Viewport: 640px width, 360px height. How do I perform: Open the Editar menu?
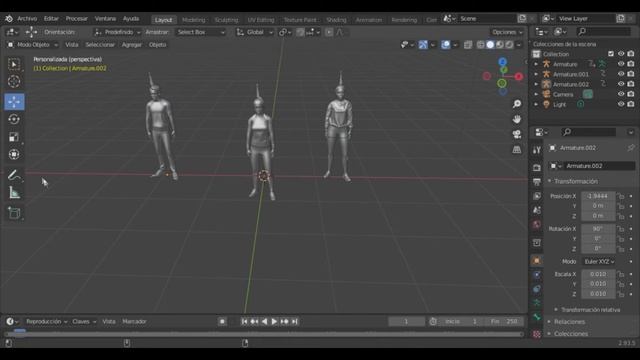tap(51, 19)
